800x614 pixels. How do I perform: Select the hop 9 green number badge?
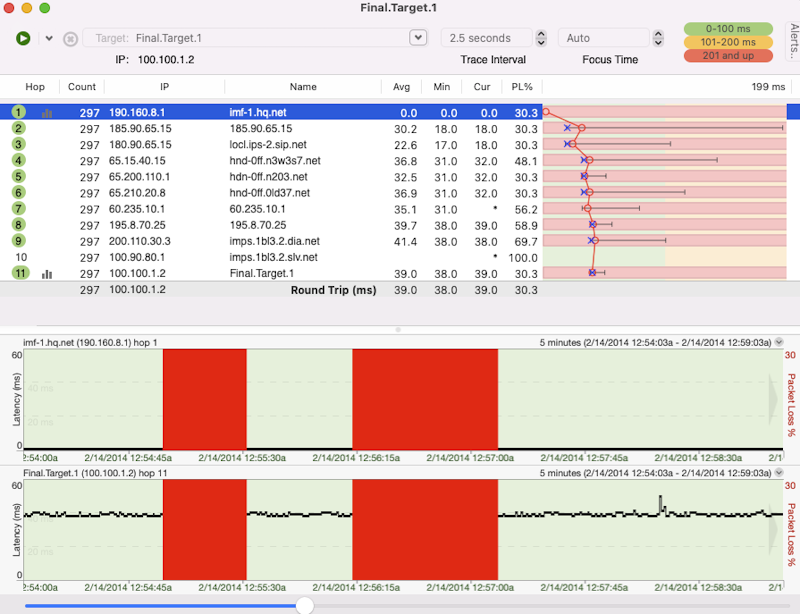tap(19, 240)
